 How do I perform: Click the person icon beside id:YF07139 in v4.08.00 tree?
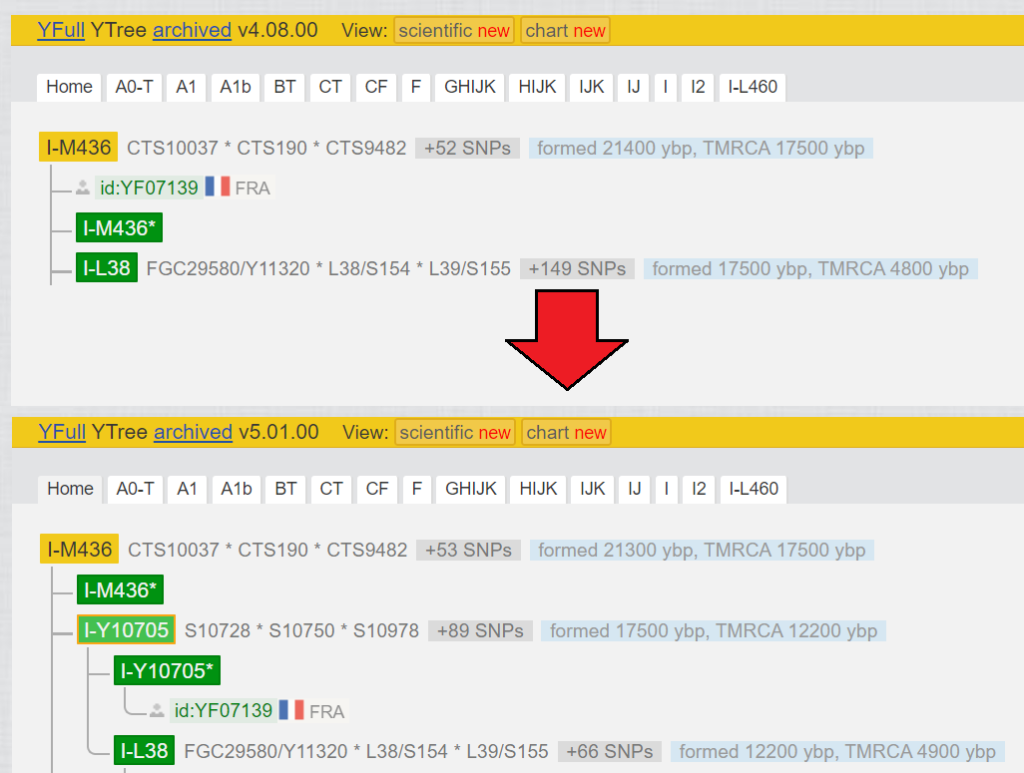tap(82, 188)
